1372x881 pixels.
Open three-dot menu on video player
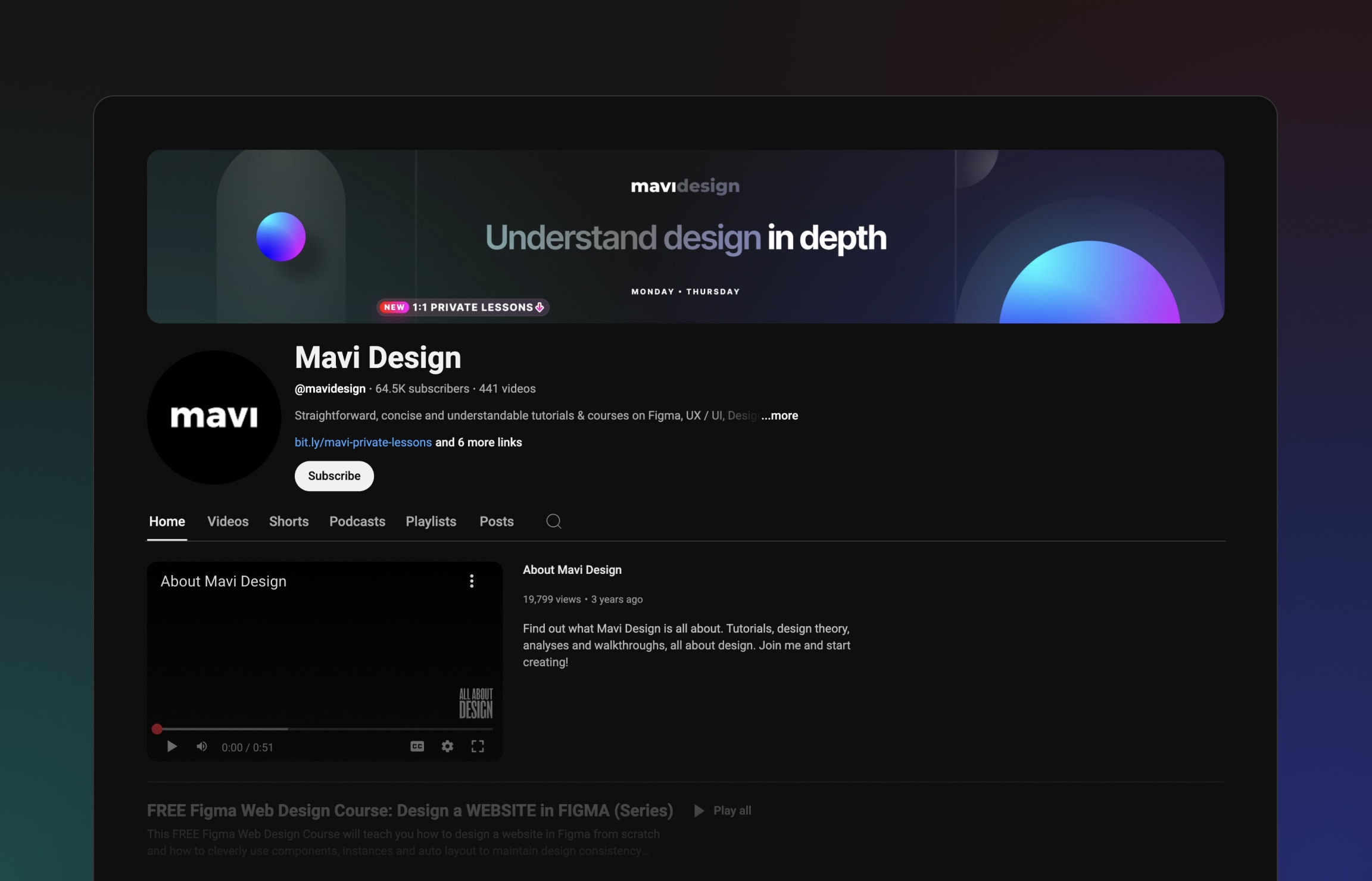point(472,581)
